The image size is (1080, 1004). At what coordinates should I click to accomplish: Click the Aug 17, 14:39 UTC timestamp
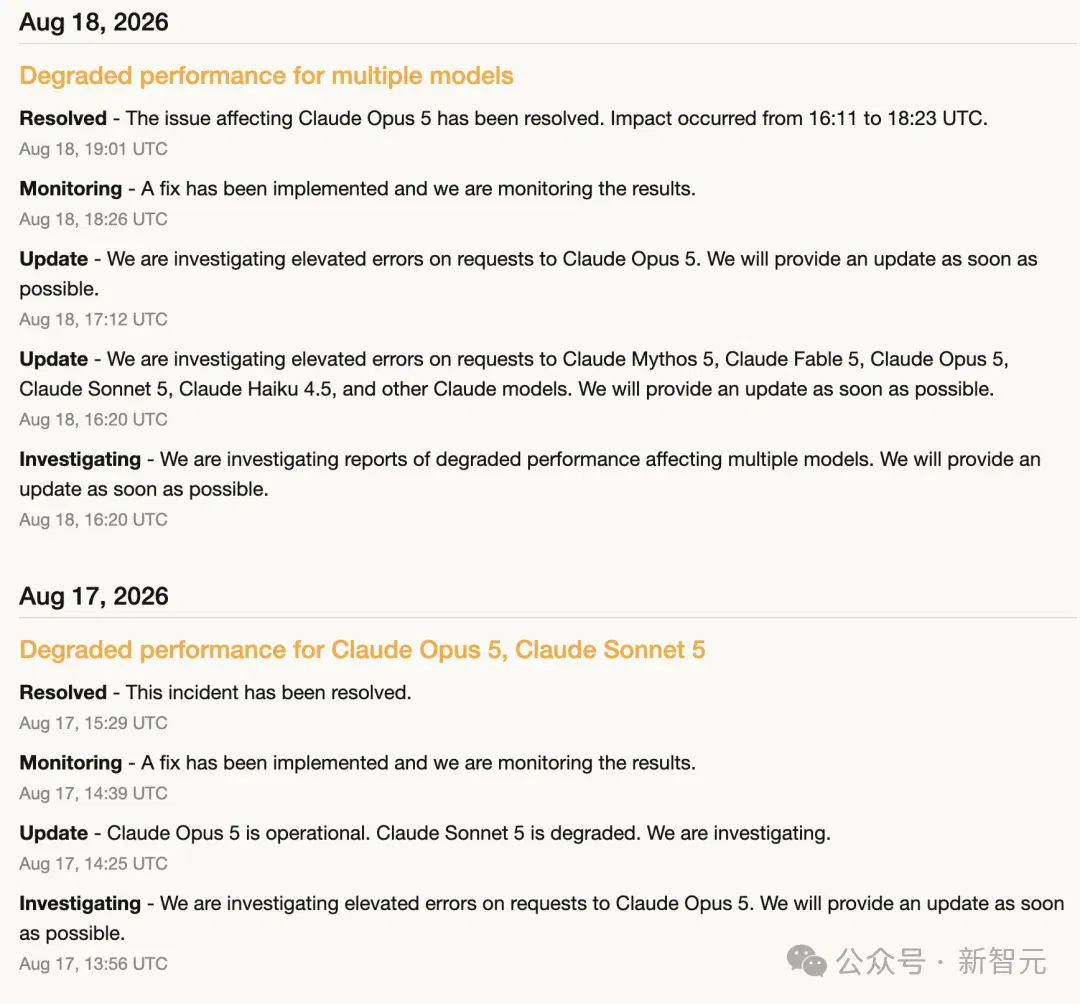(x=94, y=793)
